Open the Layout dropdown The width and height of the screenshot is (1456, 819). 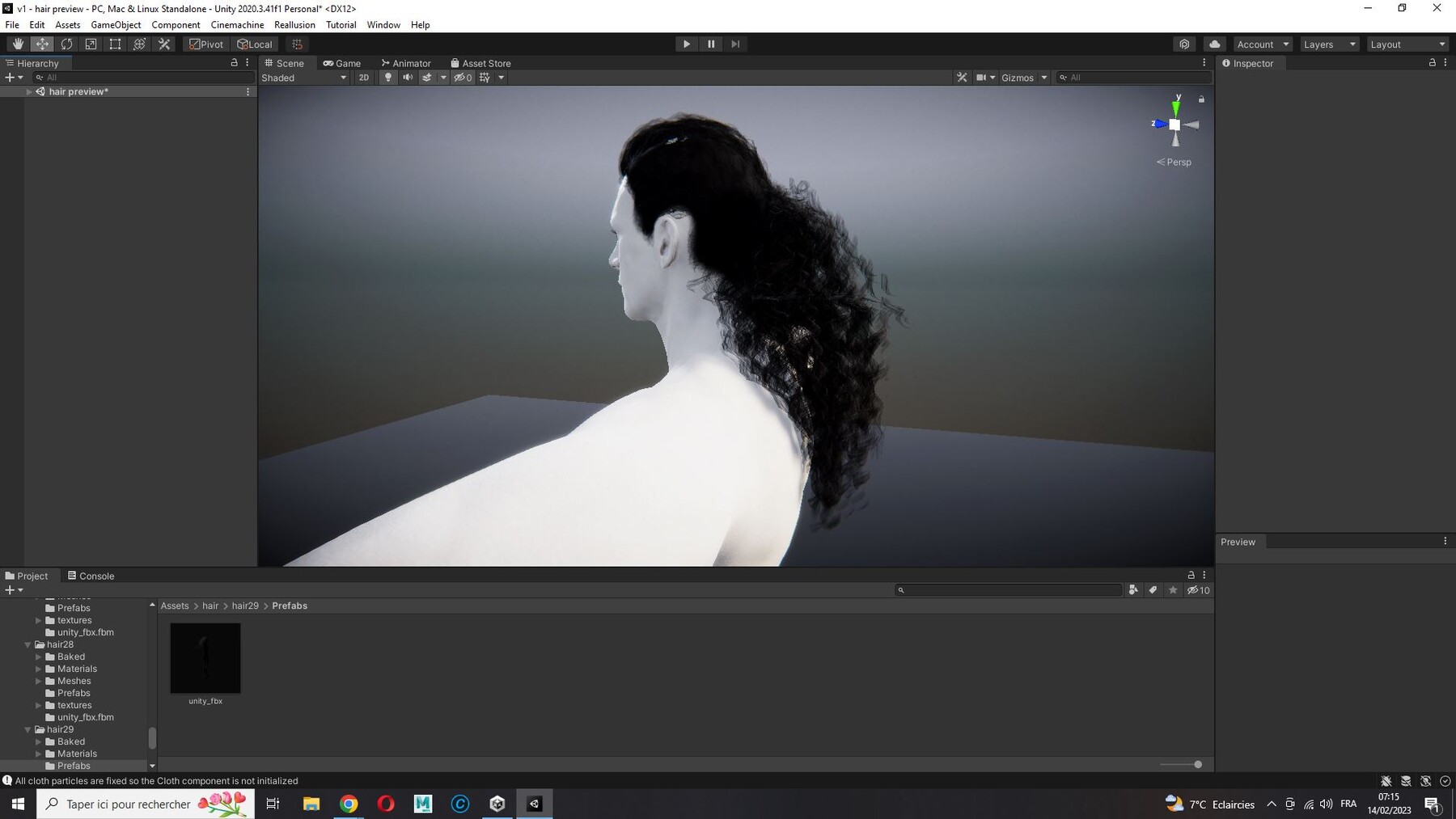[1407, 44]
